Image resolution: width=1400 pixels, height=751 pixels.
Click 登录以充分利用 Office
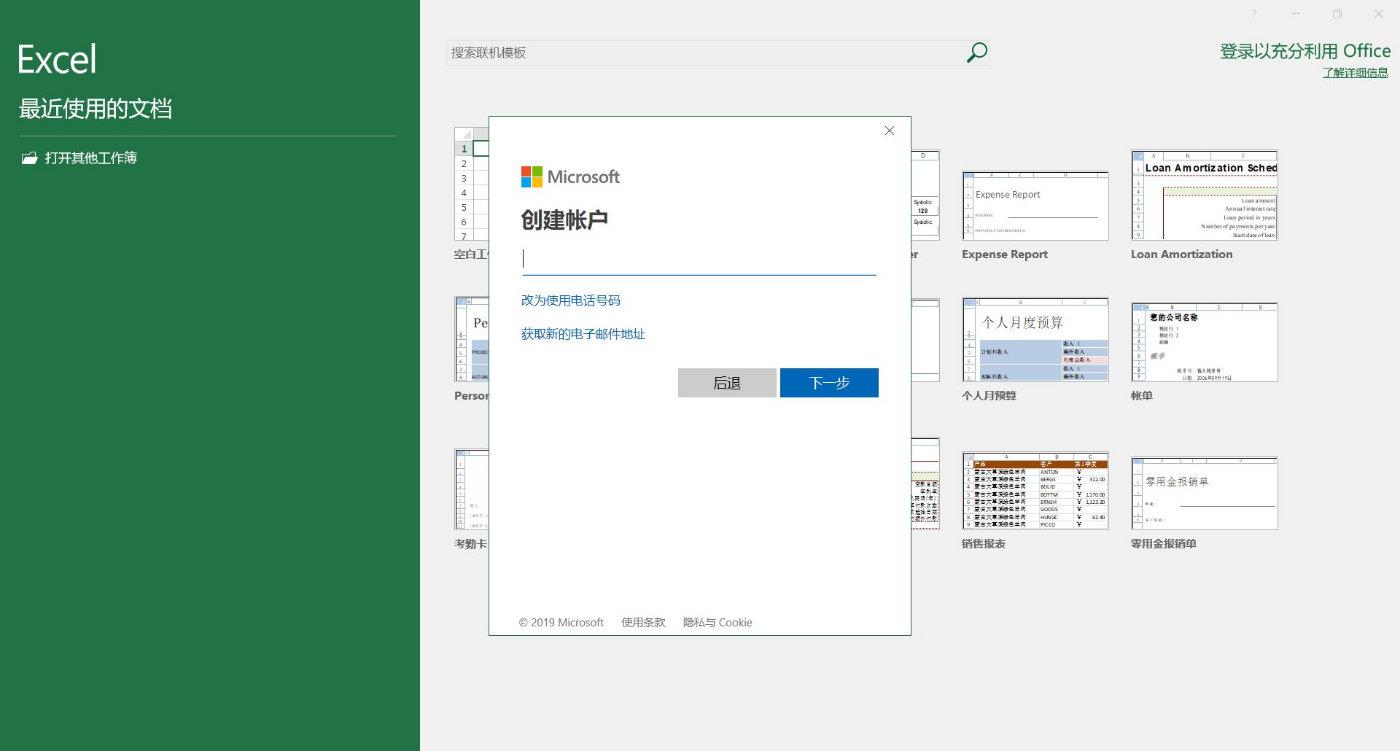pos(1305,51)
